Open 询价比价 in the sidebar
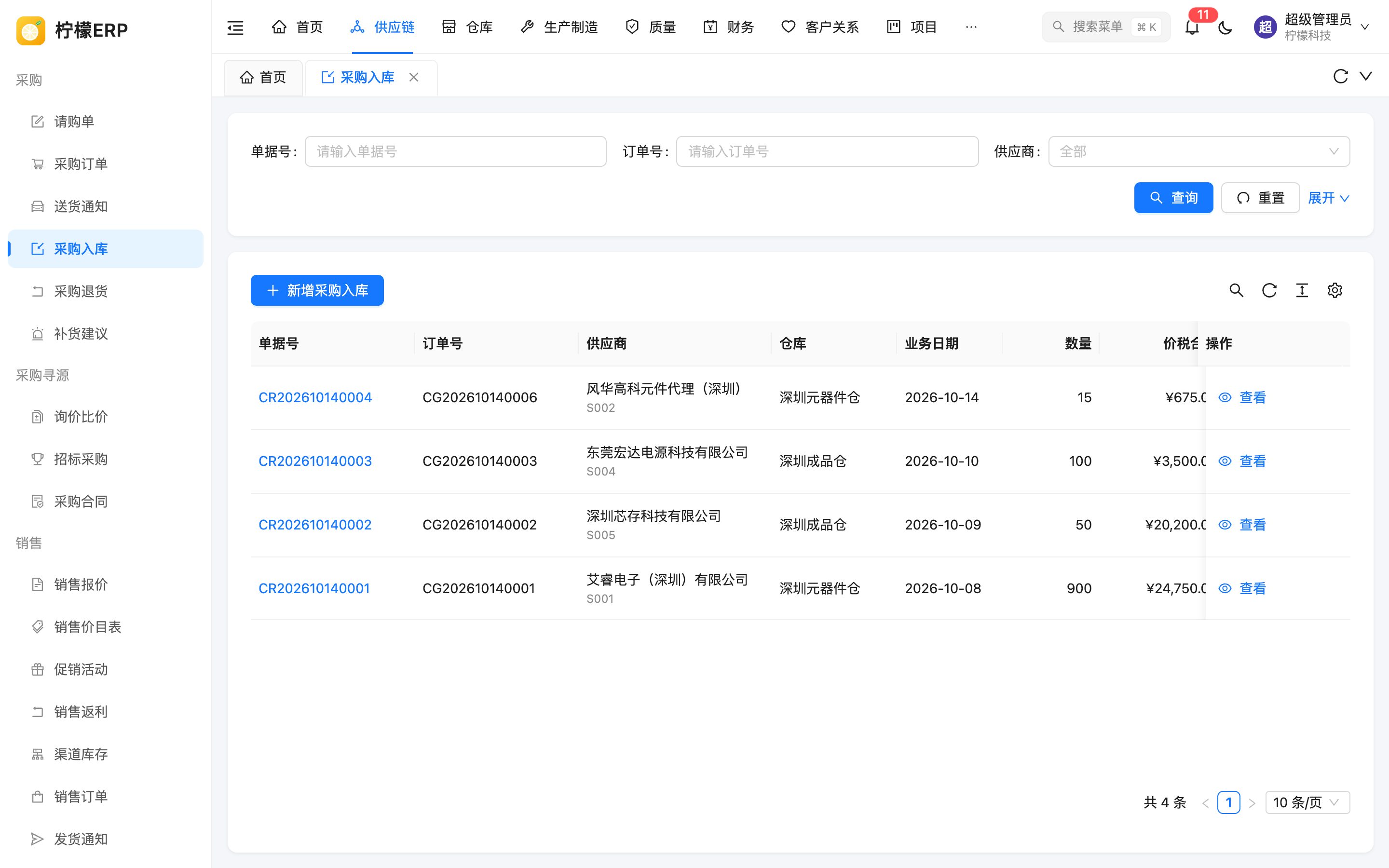Viewport: 1389px width, 868px height. point(106,416)
